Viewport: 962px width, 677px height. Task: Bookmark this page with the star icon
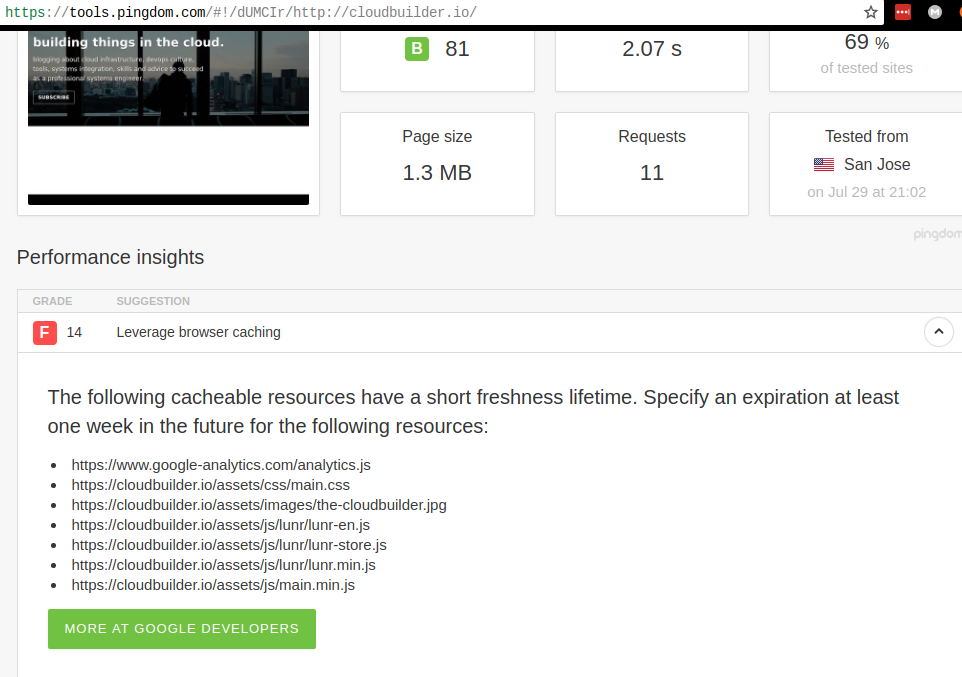point(871,12)
